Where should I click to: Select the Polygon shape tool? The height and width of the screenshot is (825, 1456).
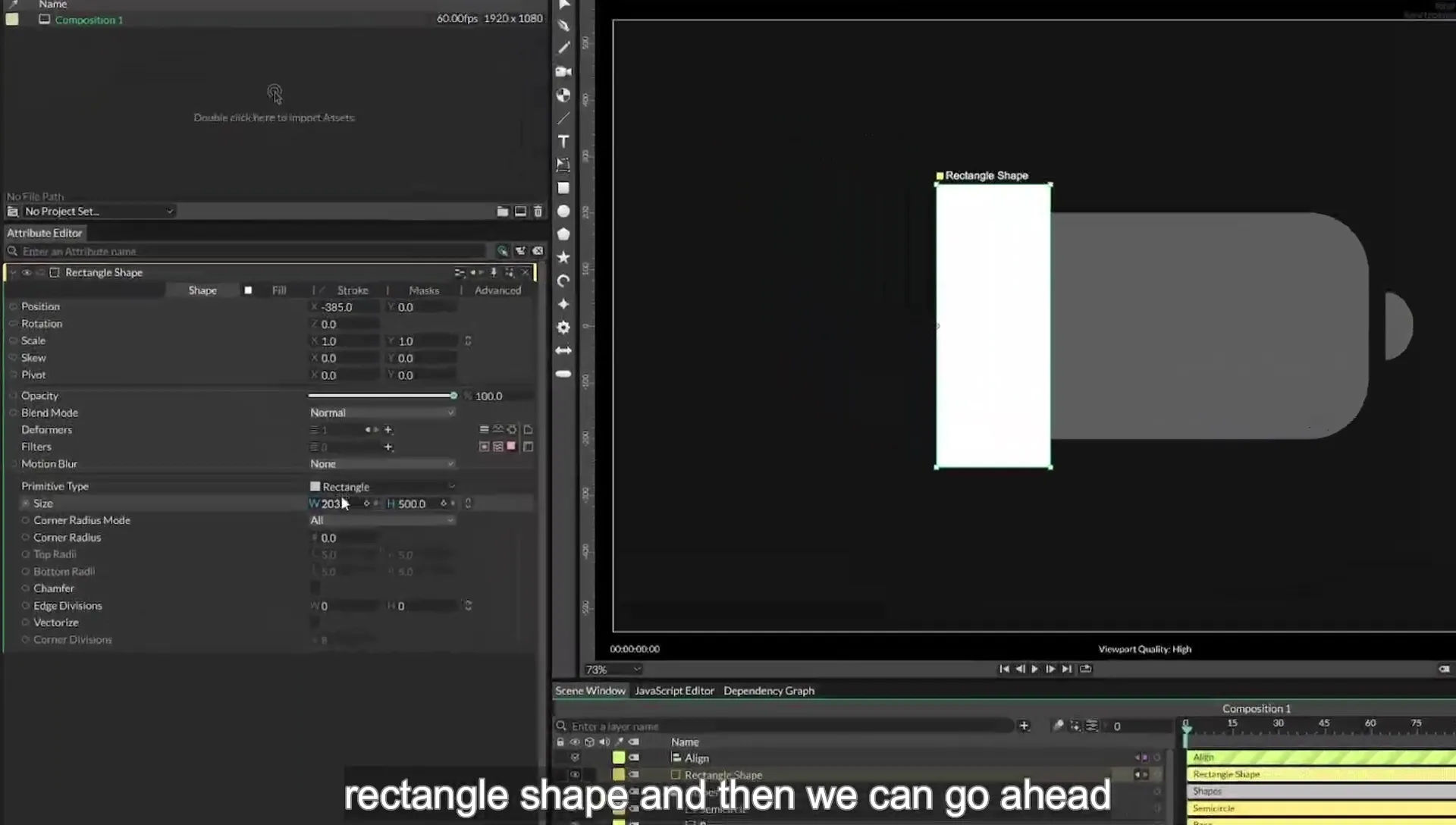[x=563, y=234]
